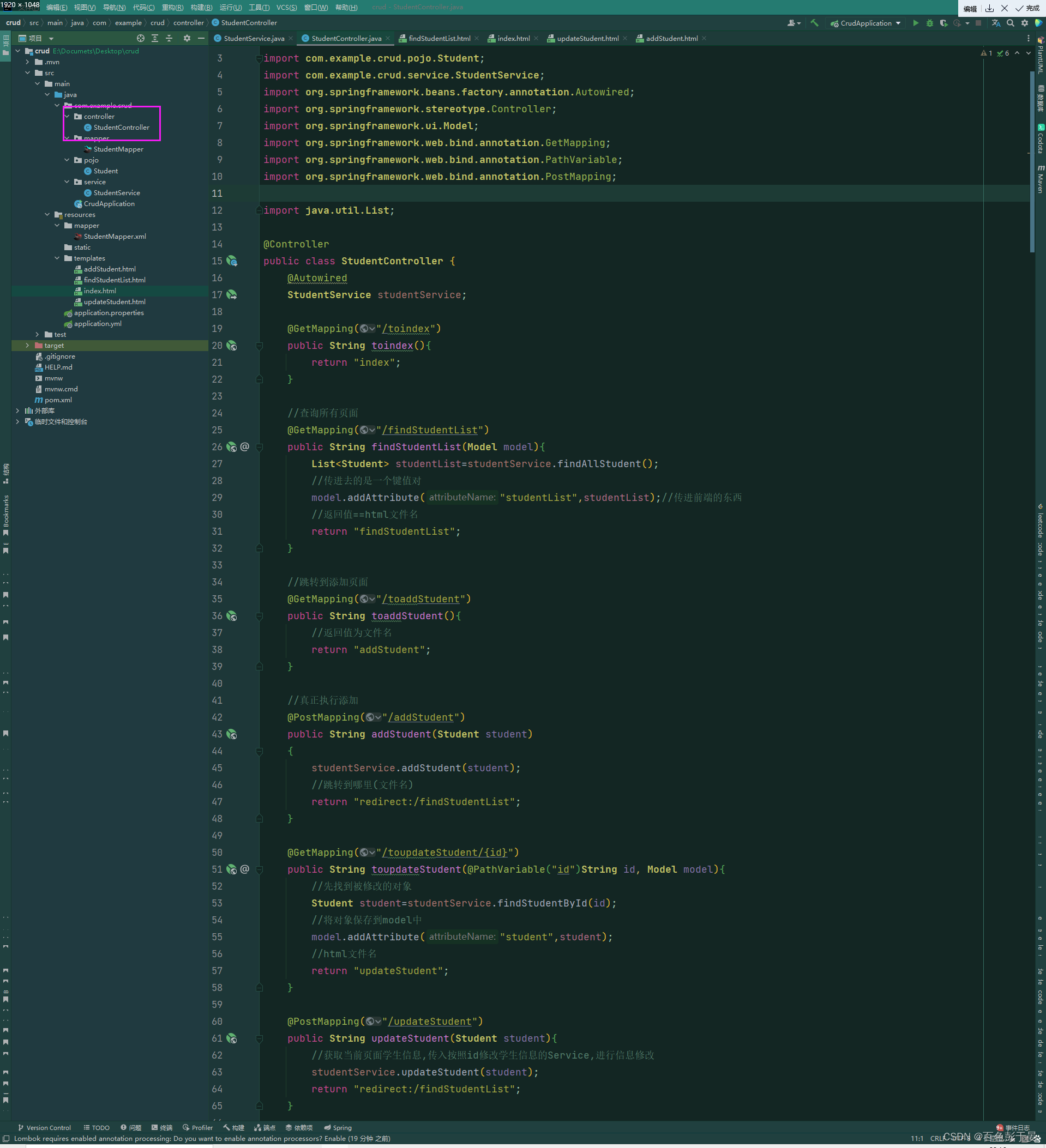Go to next highlighted error arrow
1046x1148 pixels.
[x=1029, y=53]
